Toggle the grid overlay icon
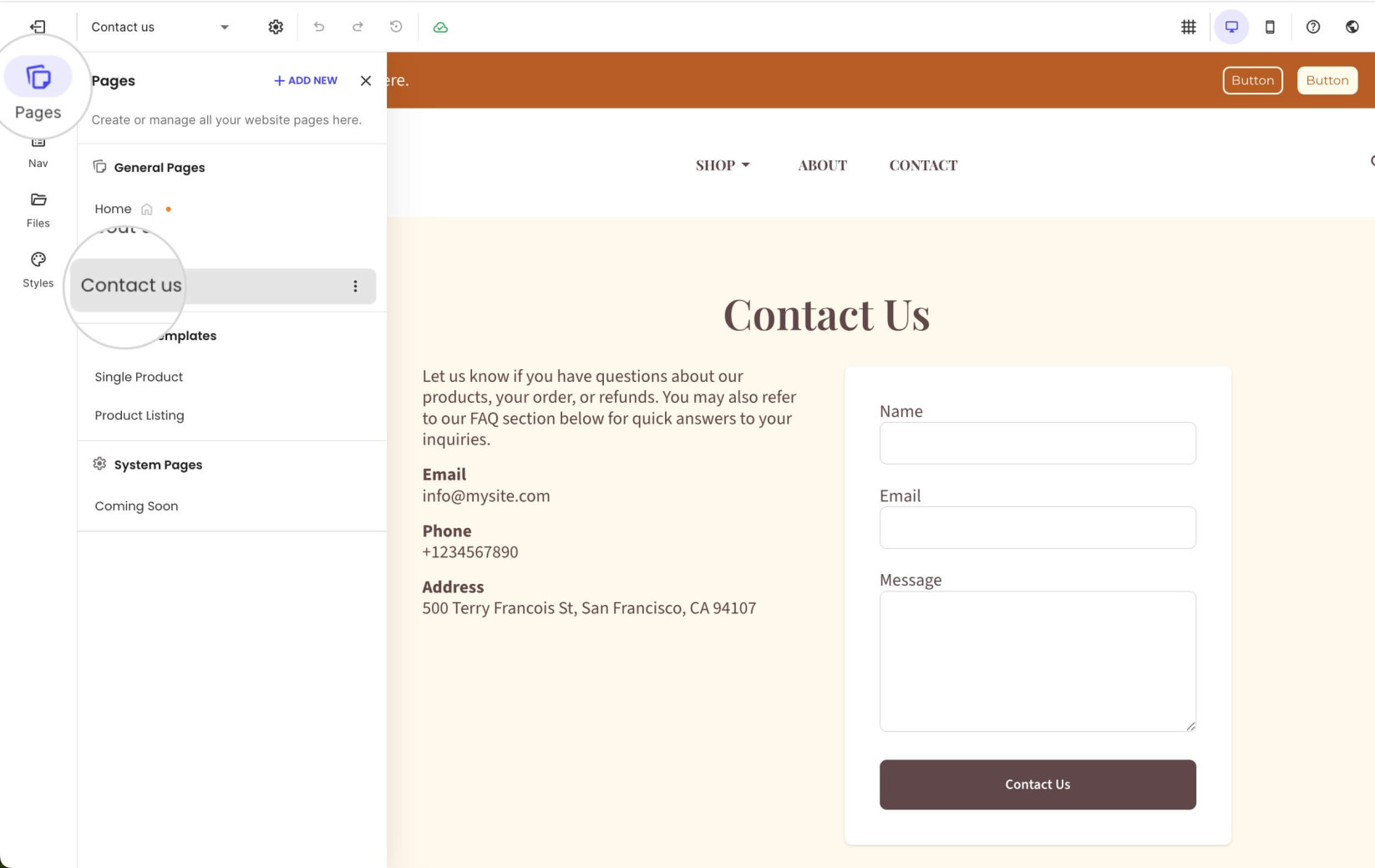Image resolution: width=1375 pixels, height=868 pixels. (x=1188, y=27)
